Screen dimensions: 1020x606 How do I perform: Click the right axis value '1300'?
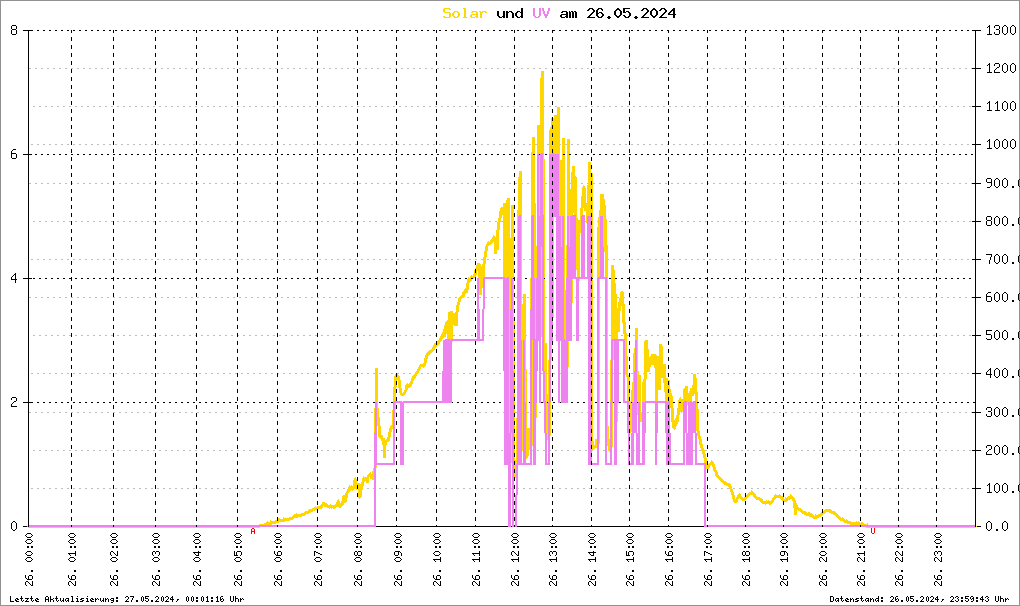[x=1000, y=31]
